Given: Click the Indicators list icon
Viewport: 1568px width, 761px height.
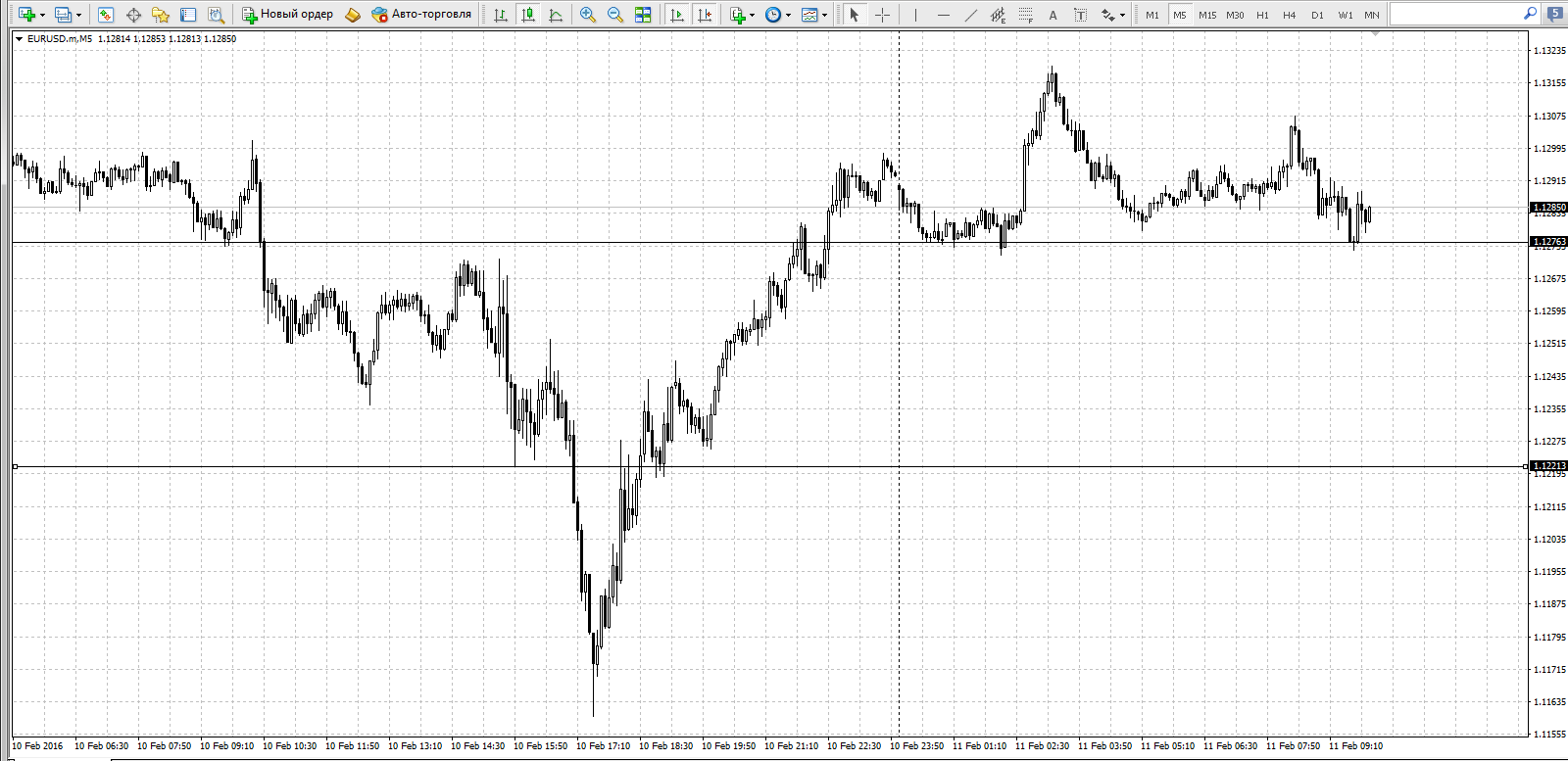Looking at the screenshot, I should coord(738,15).
